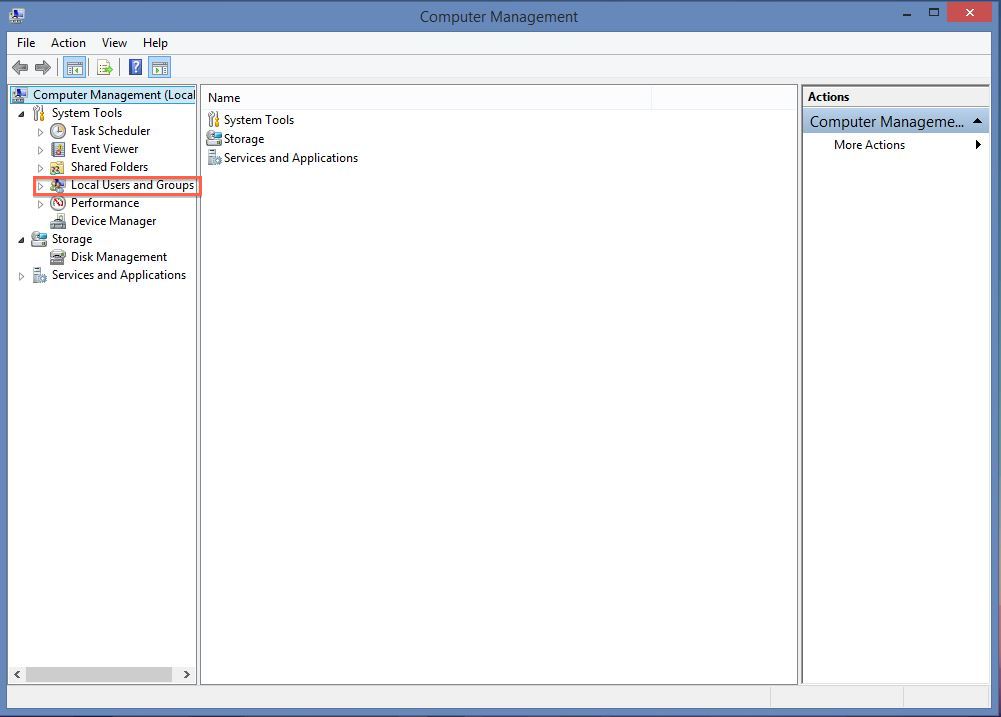Click the tree pane scroll left arrow

17,674
